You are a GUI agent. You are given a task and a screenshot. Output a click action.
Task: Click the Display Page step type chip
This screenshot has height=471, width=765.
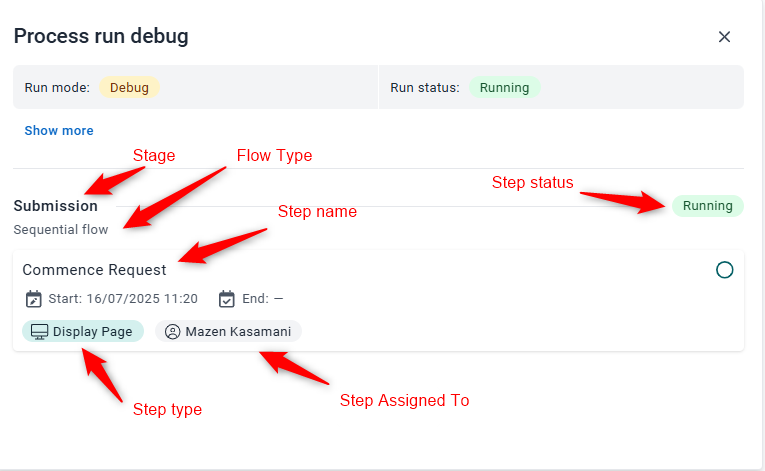click(83, 331)
